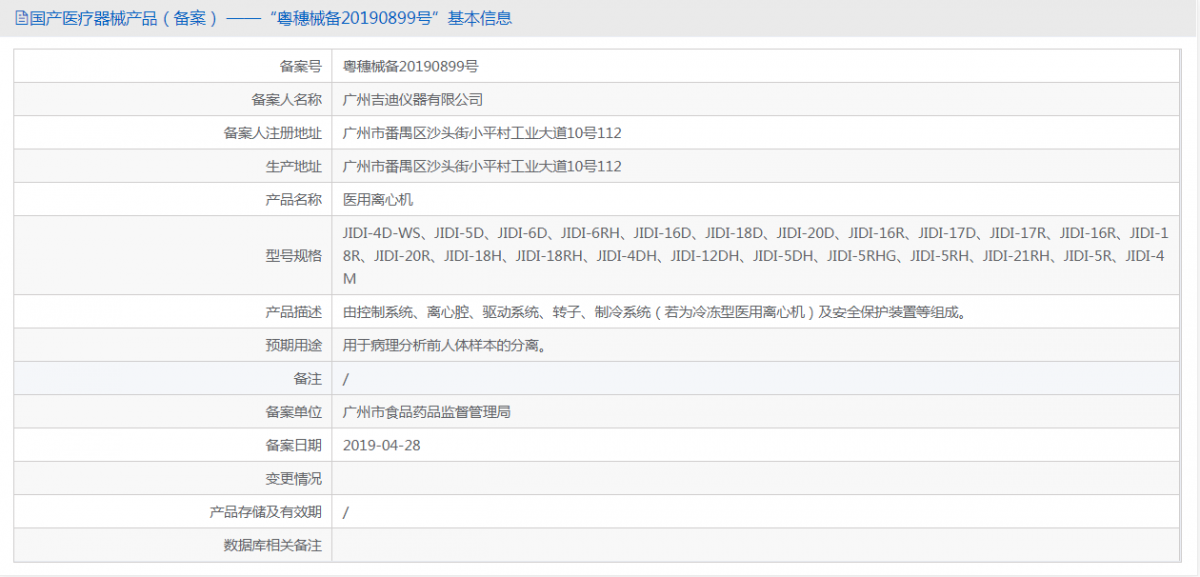Click the 数据库相关备注 row label
Viewport: 1200px width, 577px height.
pyautogui.click(x=268, y=544)
